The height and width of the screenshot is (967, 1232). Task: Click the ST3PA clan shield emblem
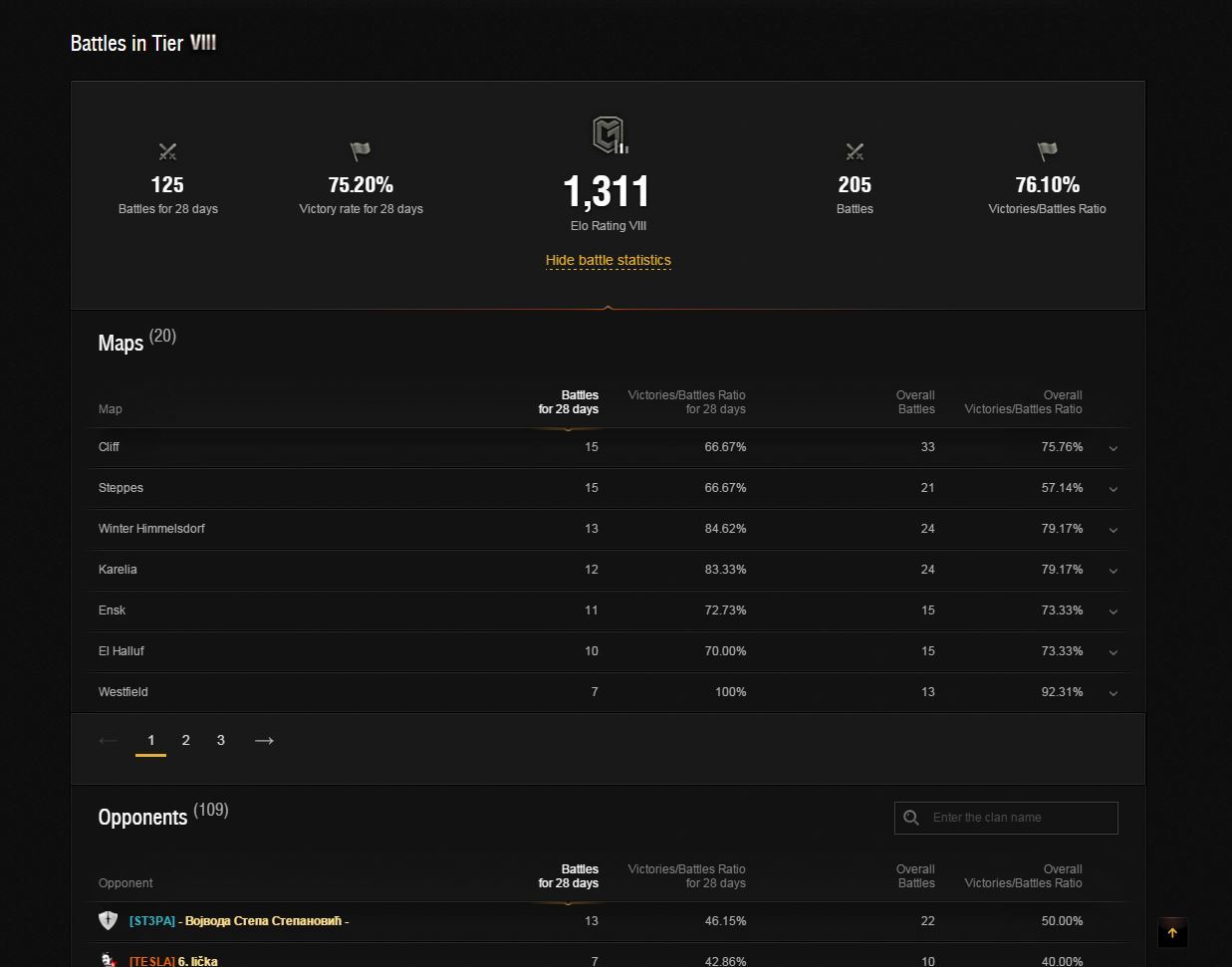pyautogui.click(x=109, y=921)
